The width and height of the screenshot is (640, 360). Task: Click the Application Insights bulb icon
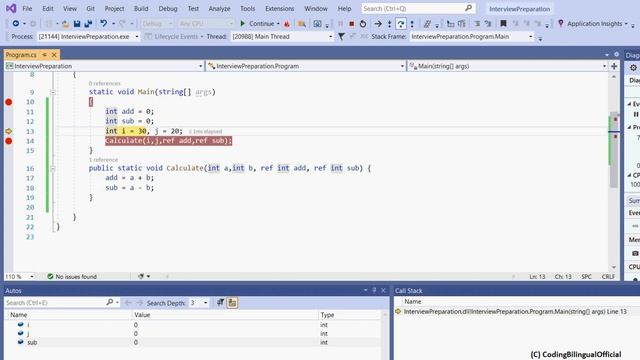pos(561,24)
